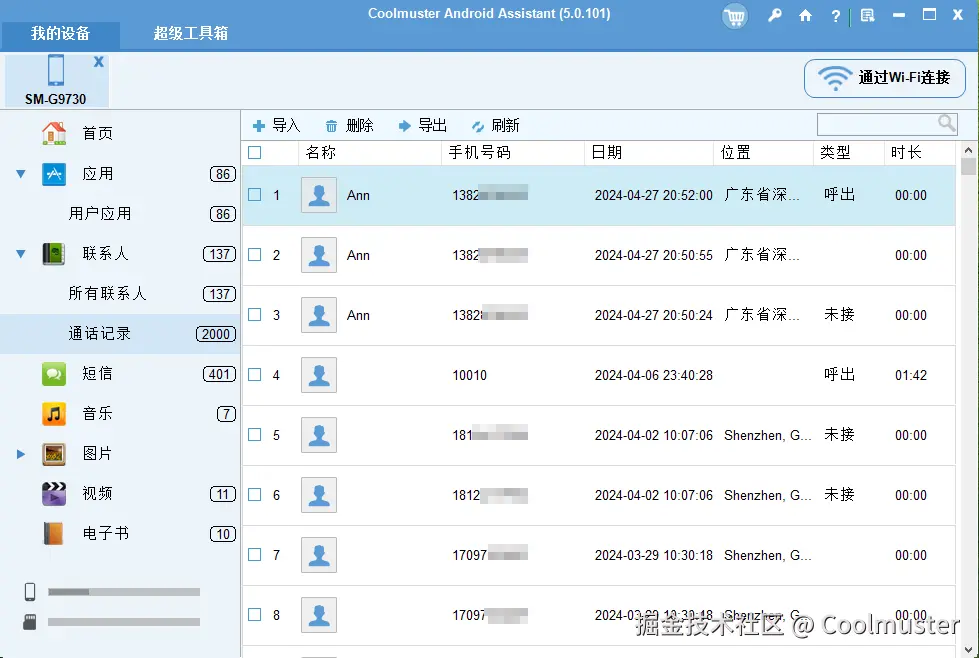Click the 应用 app store icon

(x=54, y=174)
